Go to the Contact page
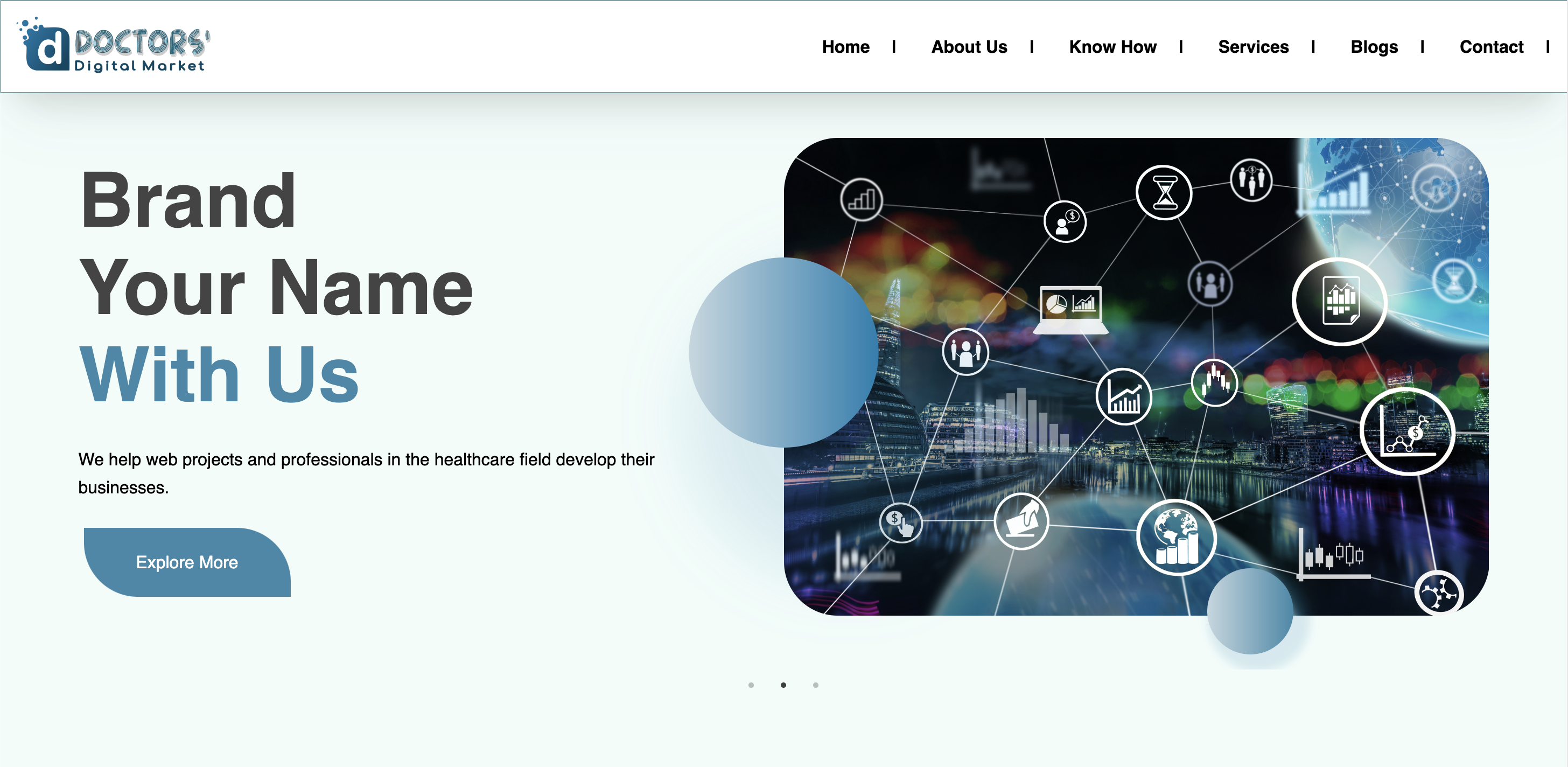 [x=1492, y=47]
